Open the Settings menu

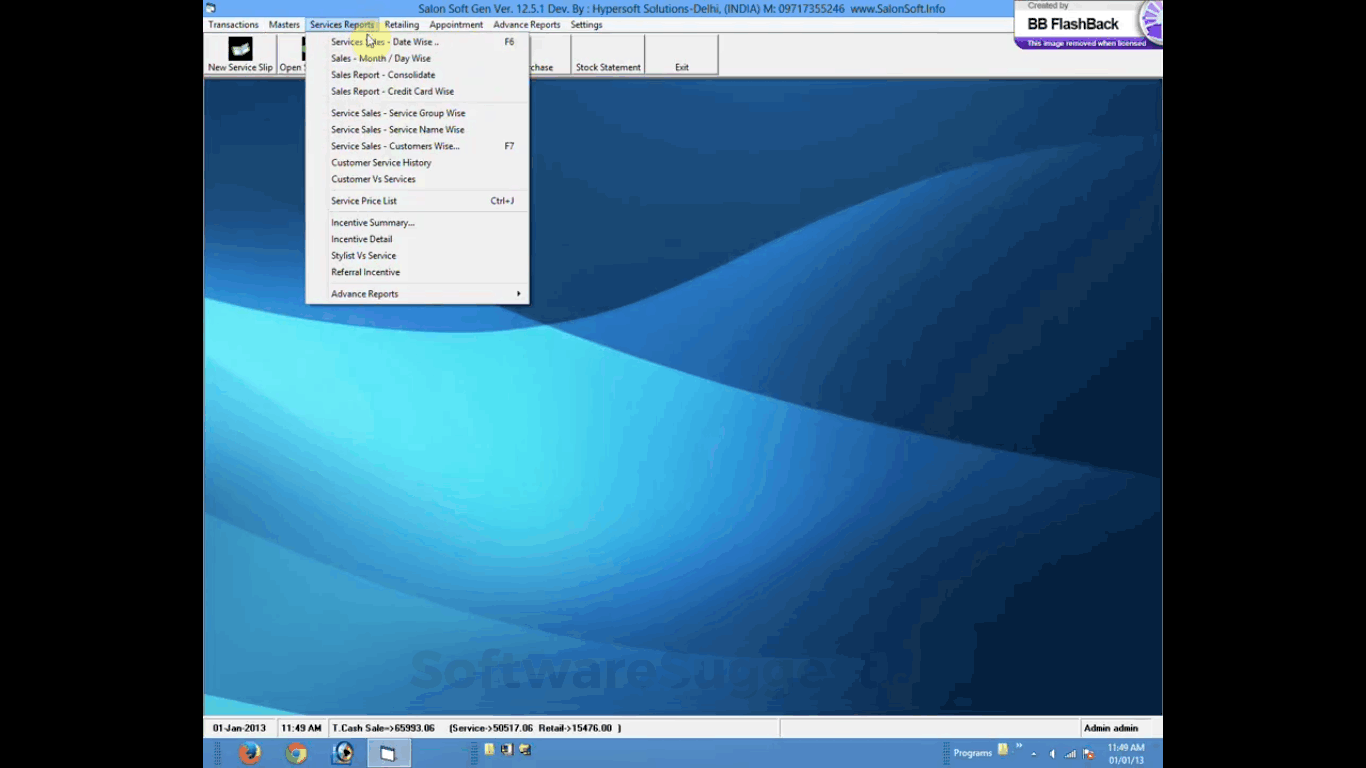[586, 25]
